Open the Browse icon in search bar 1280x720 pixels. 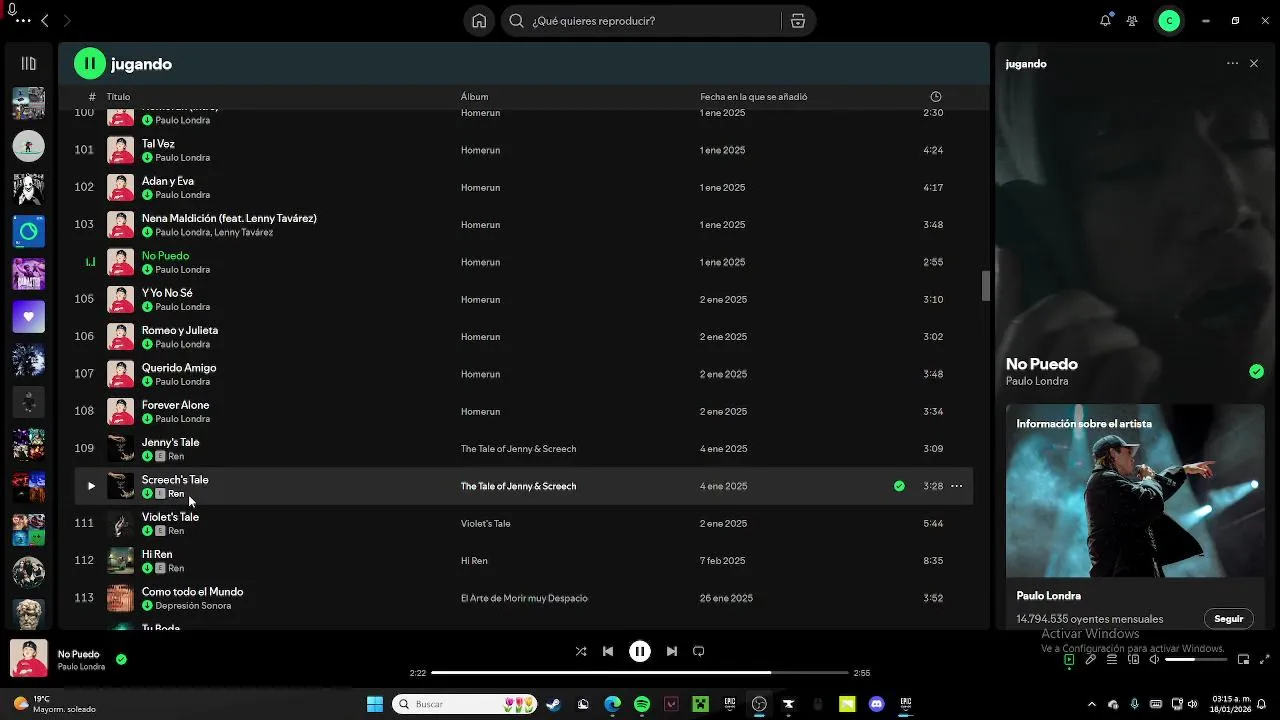click(x=798, y=21)
